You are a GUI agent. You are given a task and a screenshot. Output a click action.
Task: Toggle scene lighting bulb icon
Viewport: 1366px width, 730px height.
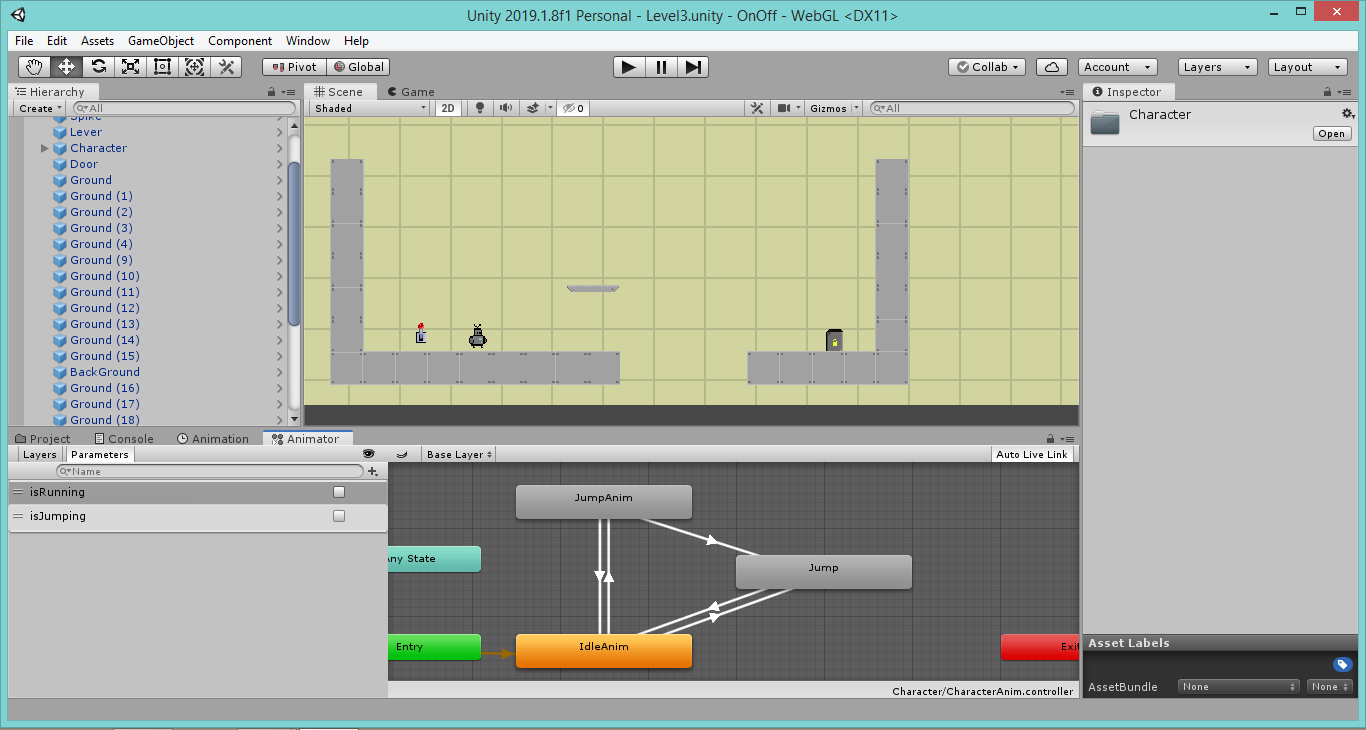click(x=480, y=108)
